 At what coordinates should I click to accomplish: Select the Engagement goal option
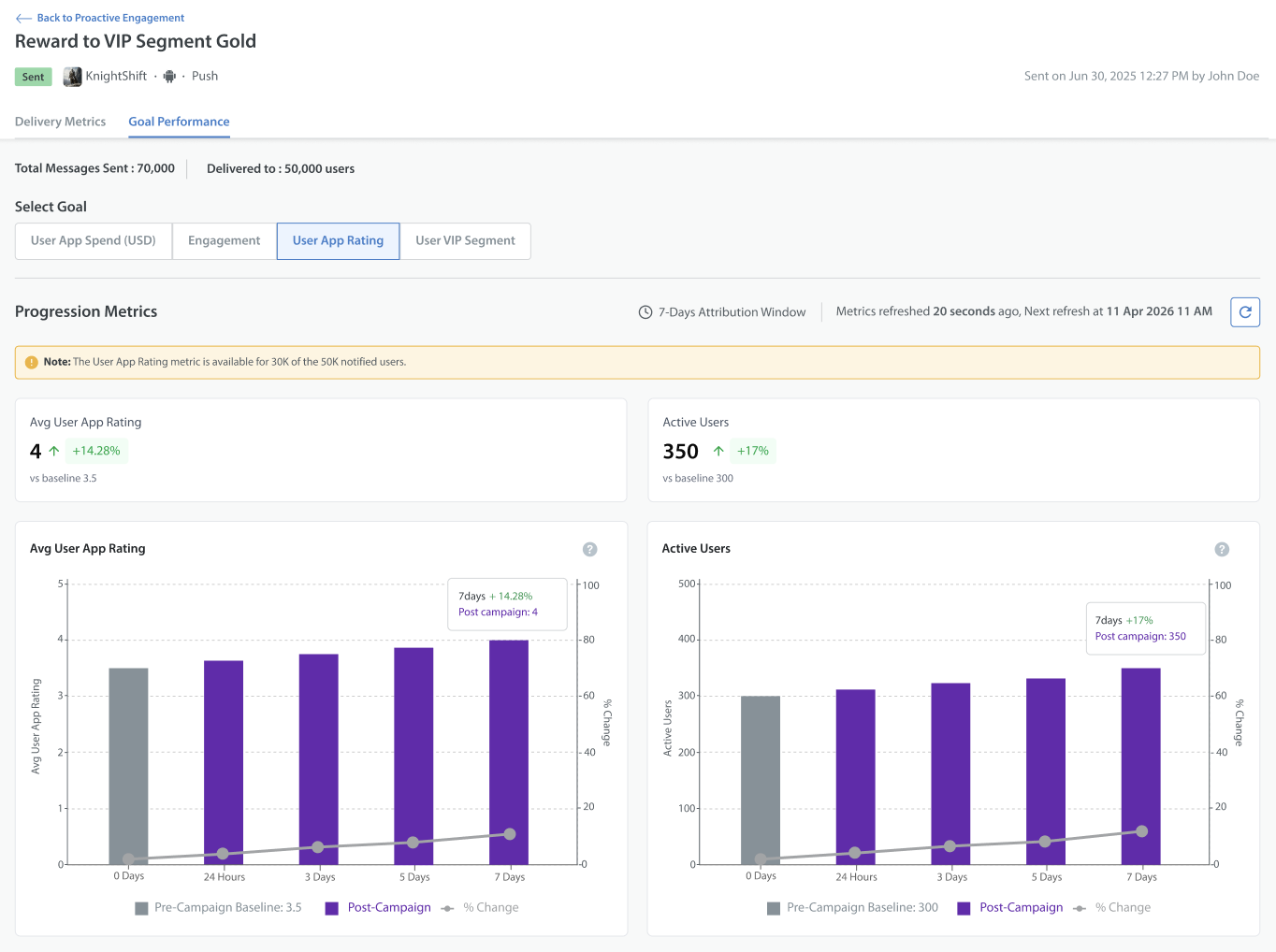pos(225,241)
